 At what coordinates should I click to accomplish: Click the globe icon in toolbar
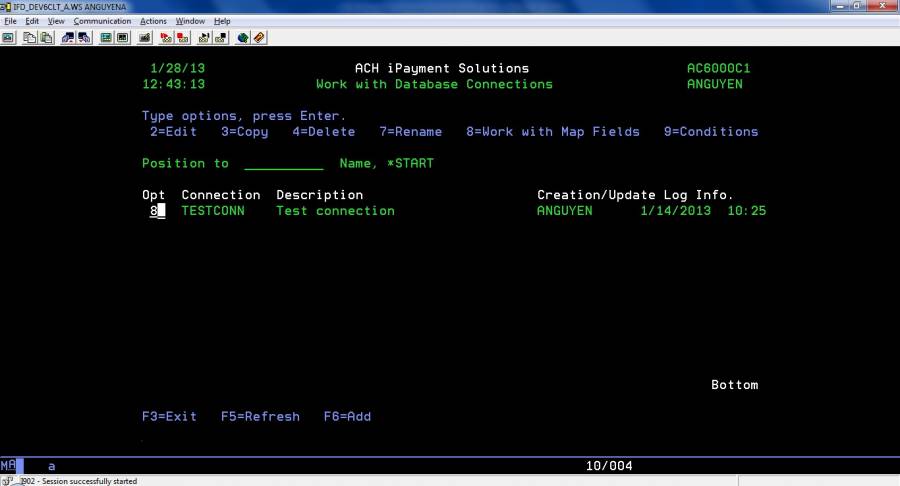click(x=242, y=38)
